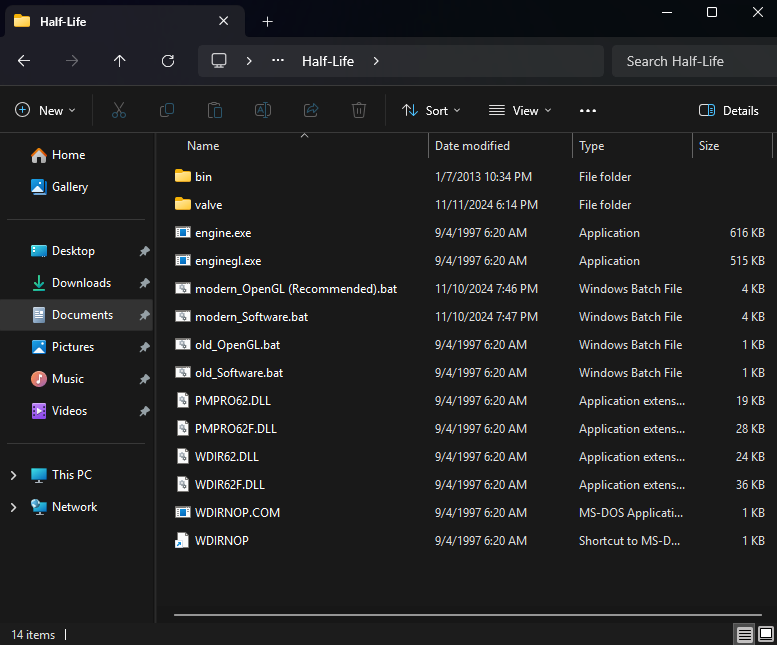Click the Cut scissors icon
This screenshot has height=645, width=777.
(x=119, y=110)
